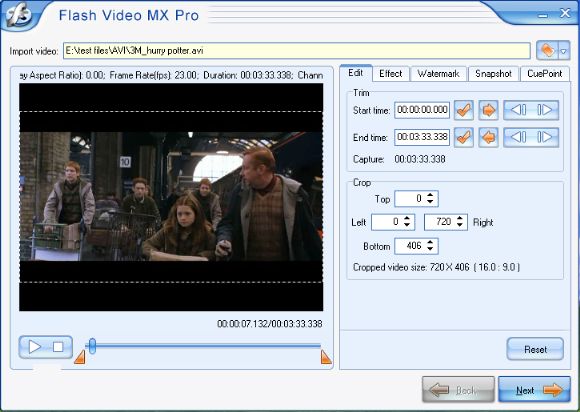Click the Reset button

click(535, 349)
